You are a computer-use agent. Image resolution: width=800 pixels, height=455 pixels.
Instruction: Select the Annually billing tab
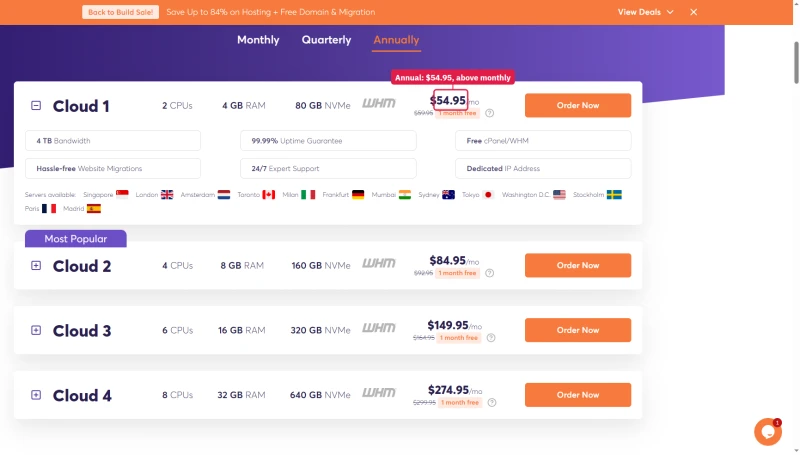(396, 40)
